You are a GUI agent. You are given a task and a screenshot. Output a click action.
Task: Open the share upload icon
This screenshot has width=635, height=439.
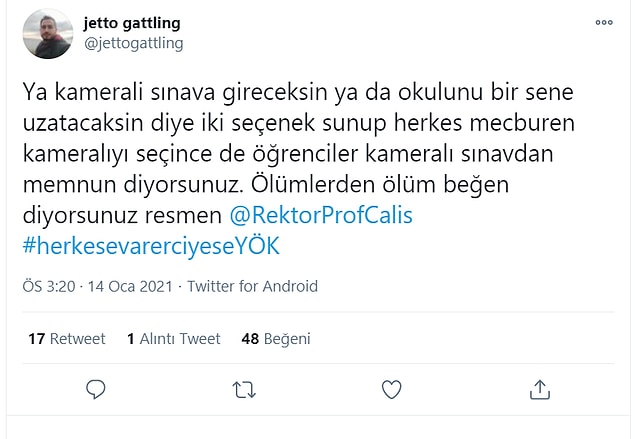coord(540,389)
